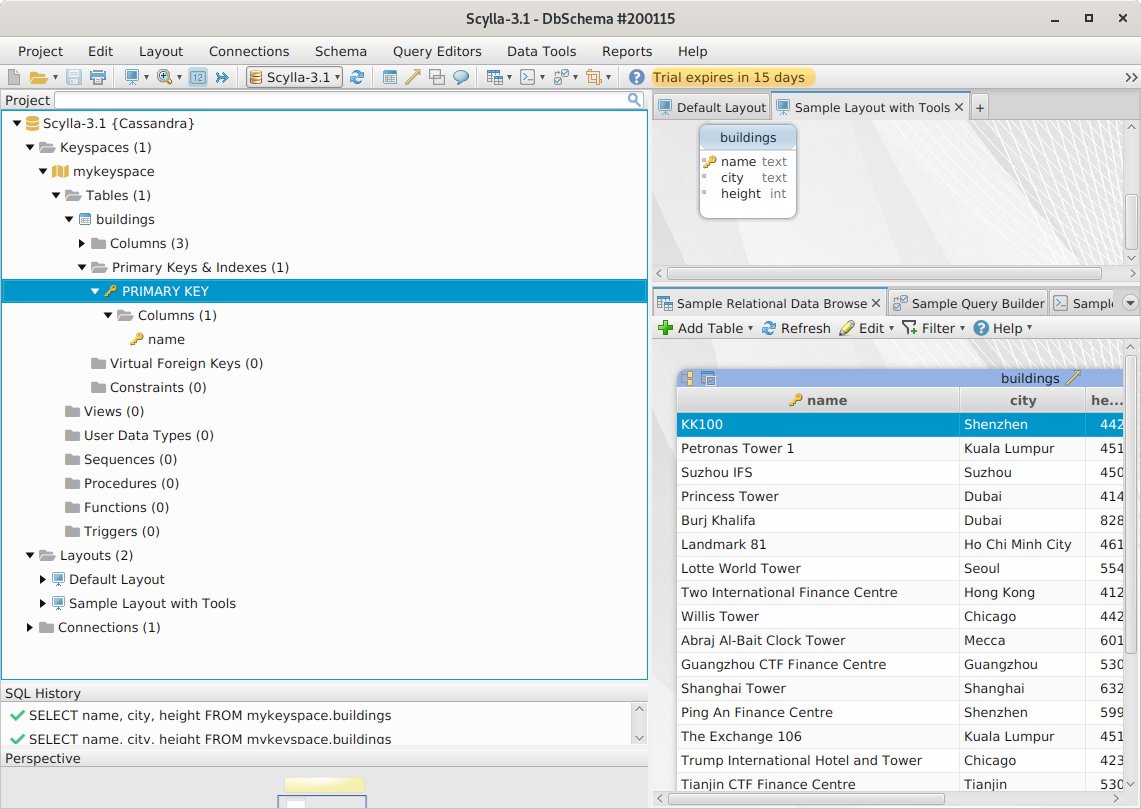This screenshot has width=1141, height=809.
Task: Click the data browse vertical scrollbar
Action: 1131,502
